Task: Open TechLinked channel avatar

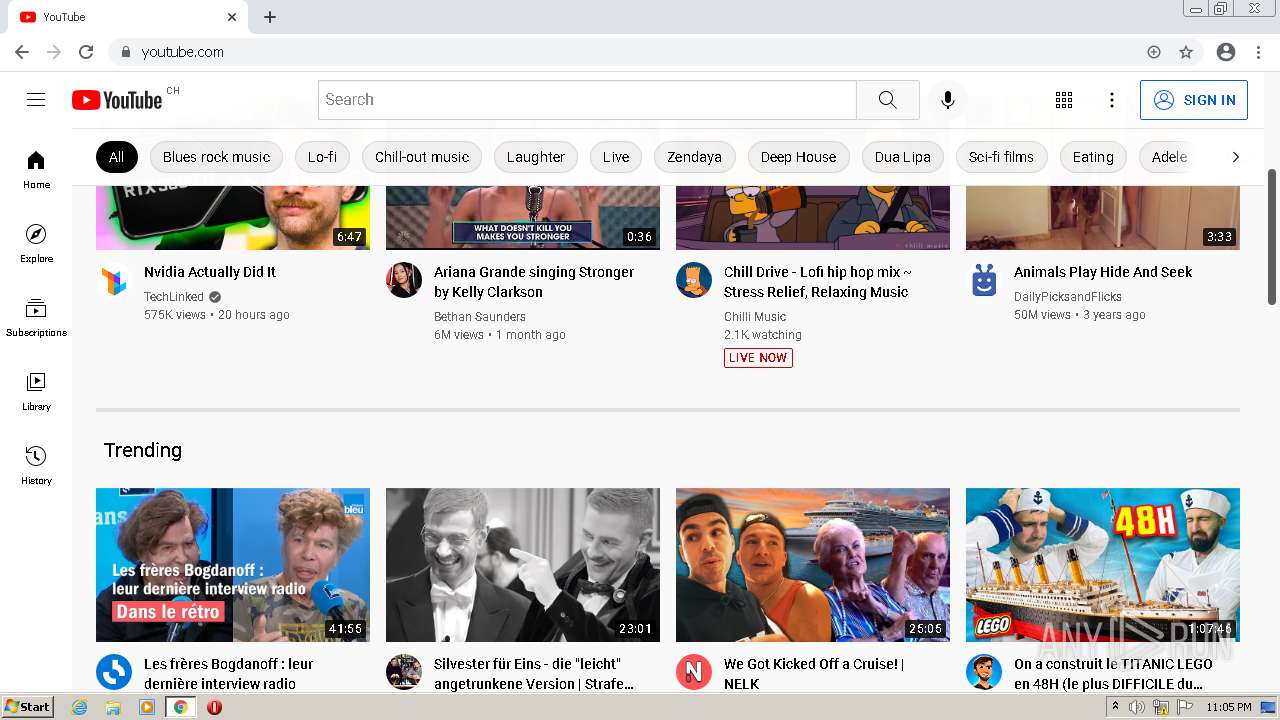Action: [114, 281]
